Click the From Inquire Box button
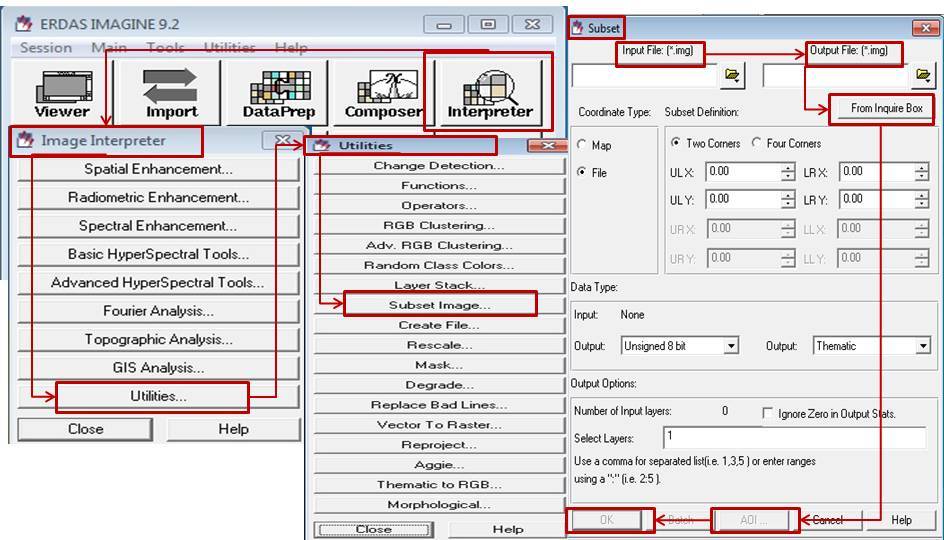This screenshot has height=540, width=944. click(886, 108)
